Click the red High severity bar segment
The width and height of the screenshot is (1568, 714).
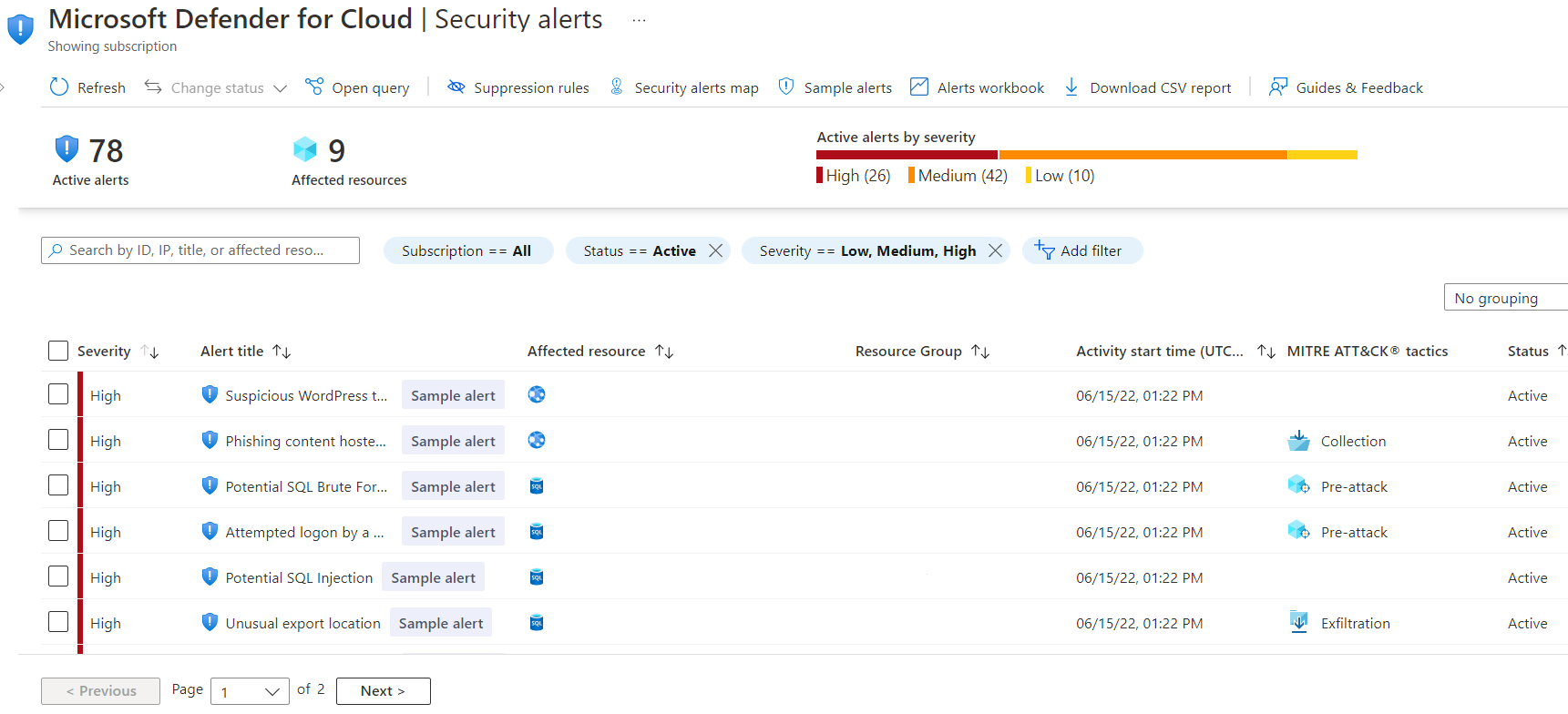click(x=907, y=155)
